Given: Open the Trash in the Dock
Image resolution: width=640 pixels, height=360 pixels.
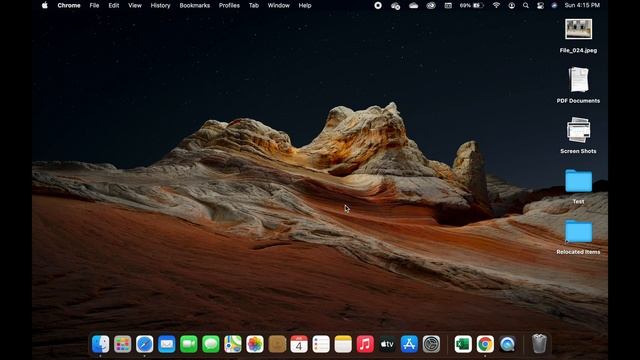Looking at the screenshot, I should click(539, 344).
